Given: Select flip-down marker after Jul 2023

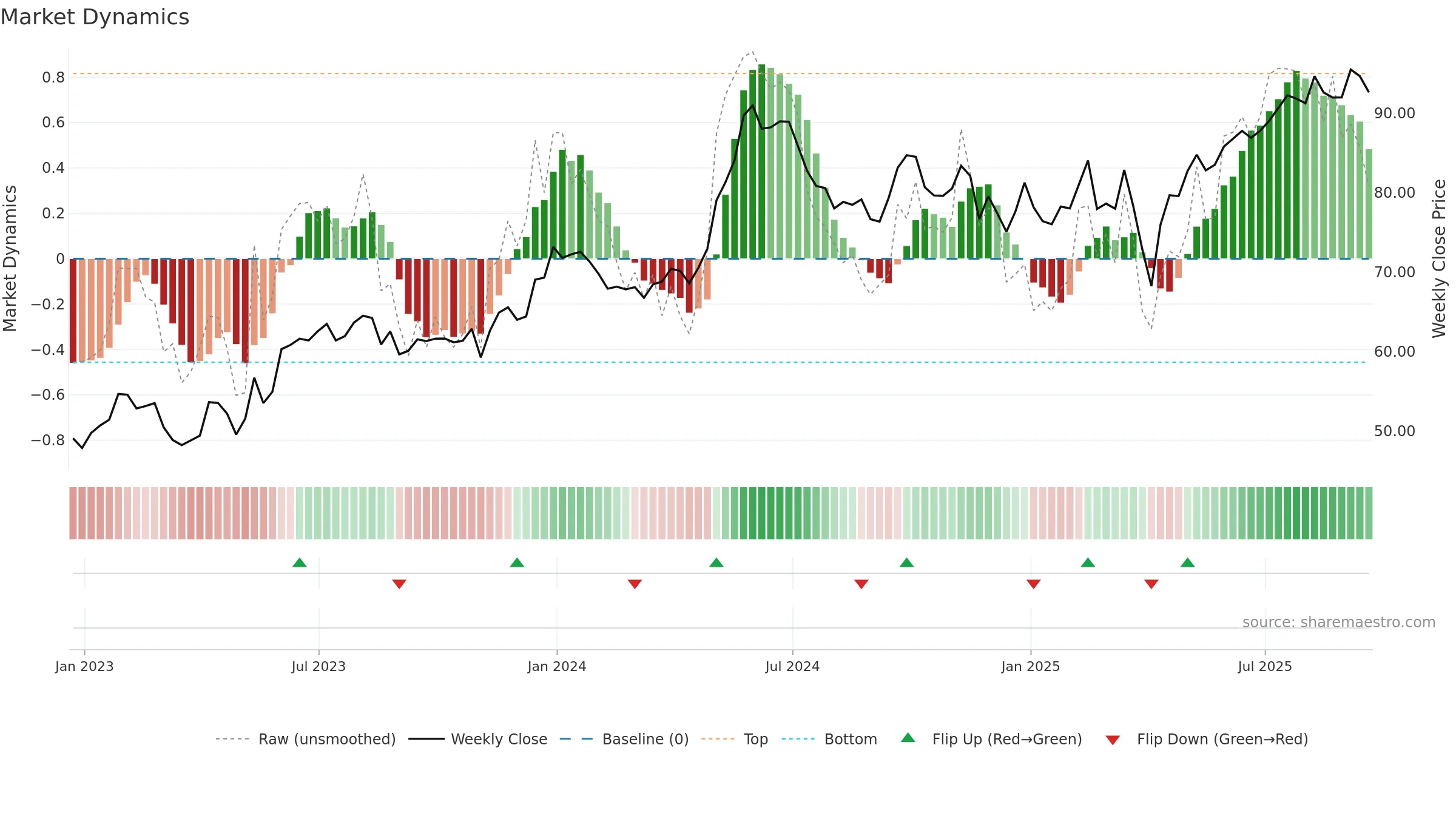Looking at the screenshot, I should pos(399,584).
